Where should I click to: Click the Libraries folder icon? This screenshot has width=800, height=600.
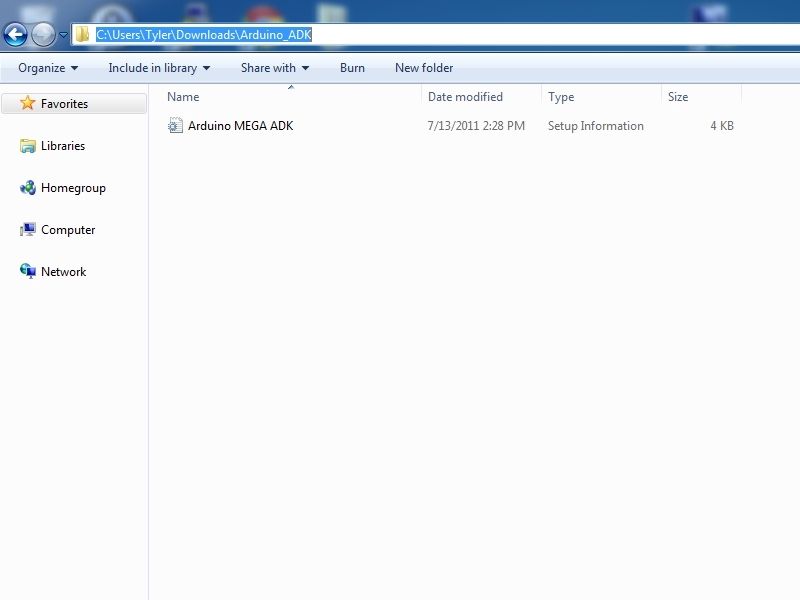click(x=28, y=146)
